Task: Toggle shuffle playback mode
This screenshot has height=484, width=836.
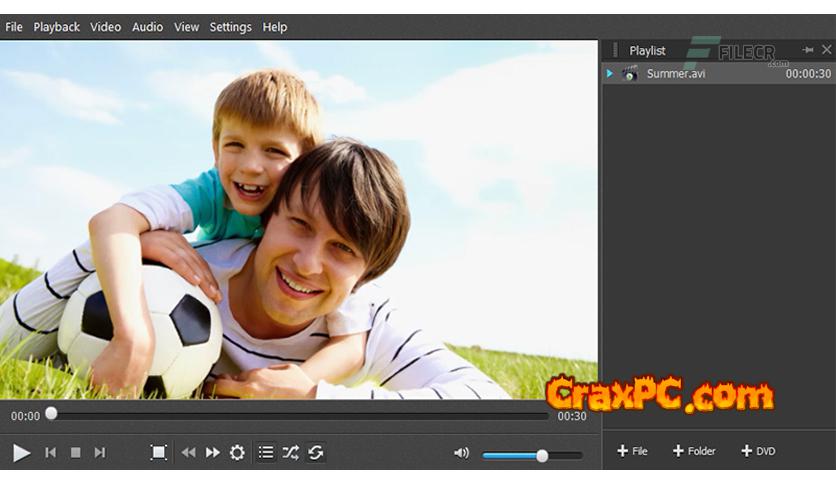Action: (x=290, y=453)
